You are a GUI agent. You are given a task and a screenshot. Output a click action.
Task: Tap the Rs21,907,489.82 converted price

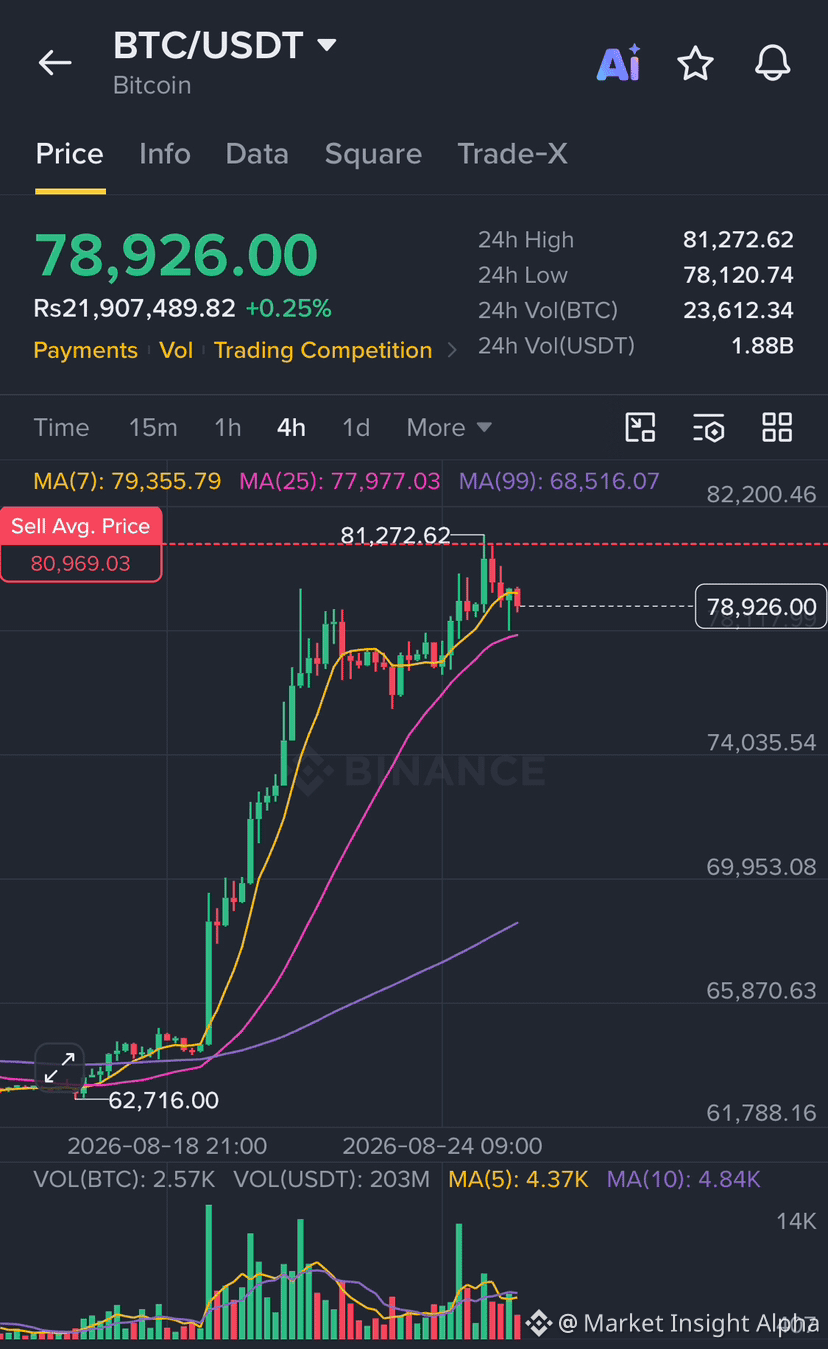134,308
